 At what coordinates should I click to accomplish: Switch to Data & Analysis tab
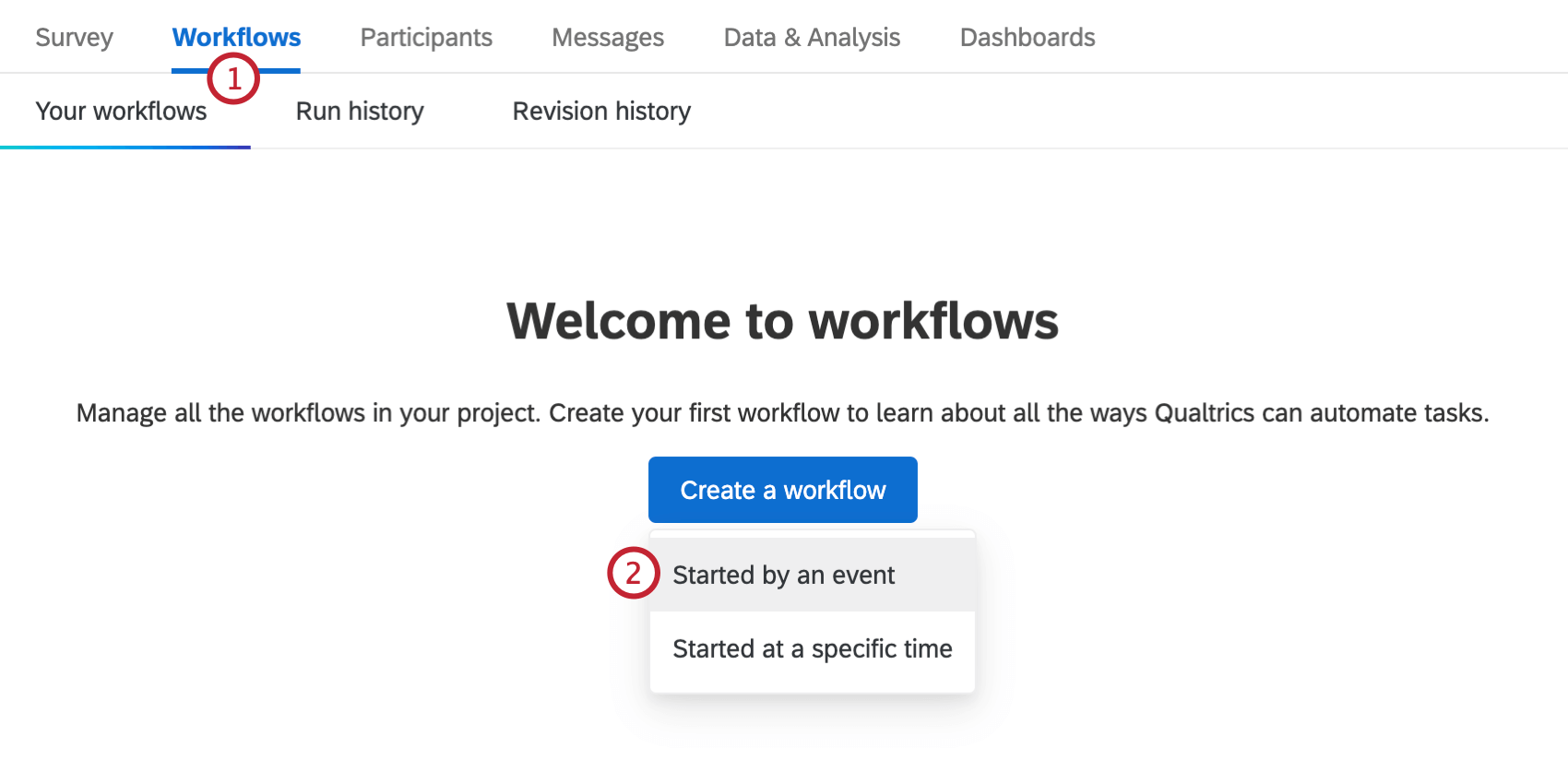click(x=812, y=37)
